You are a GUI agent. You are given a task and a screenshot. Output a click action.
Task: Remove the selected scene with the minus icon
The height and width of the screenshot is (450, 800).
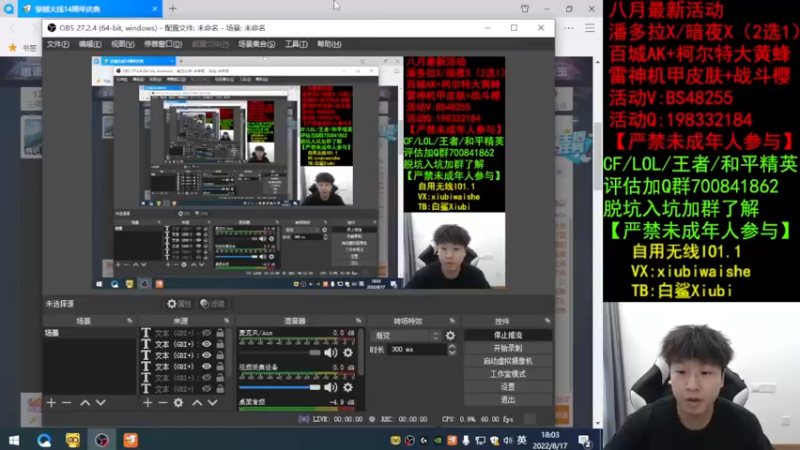(x=66, y=403)
